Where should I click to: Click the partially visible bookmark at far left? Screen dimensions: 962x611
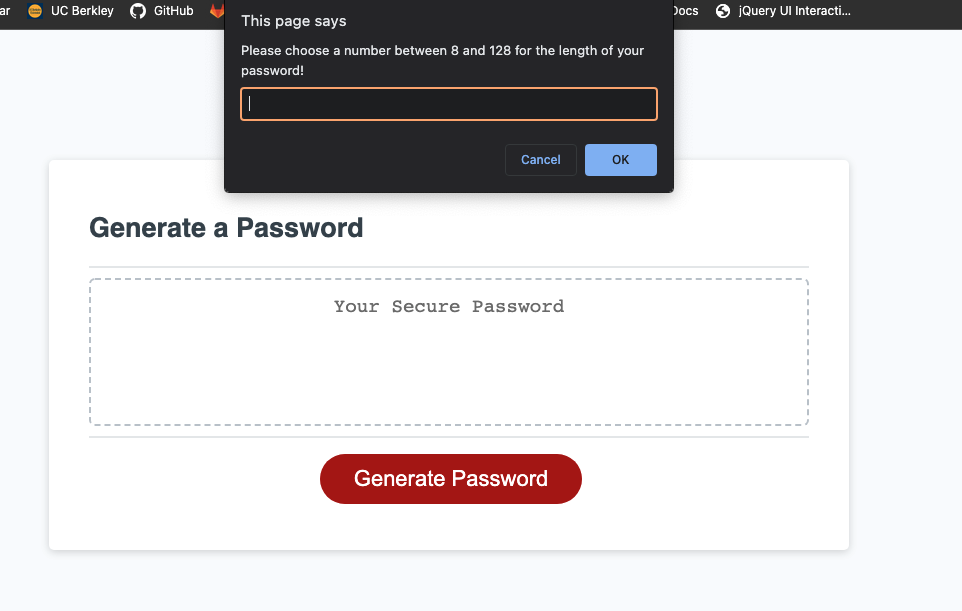click(5, 11)
